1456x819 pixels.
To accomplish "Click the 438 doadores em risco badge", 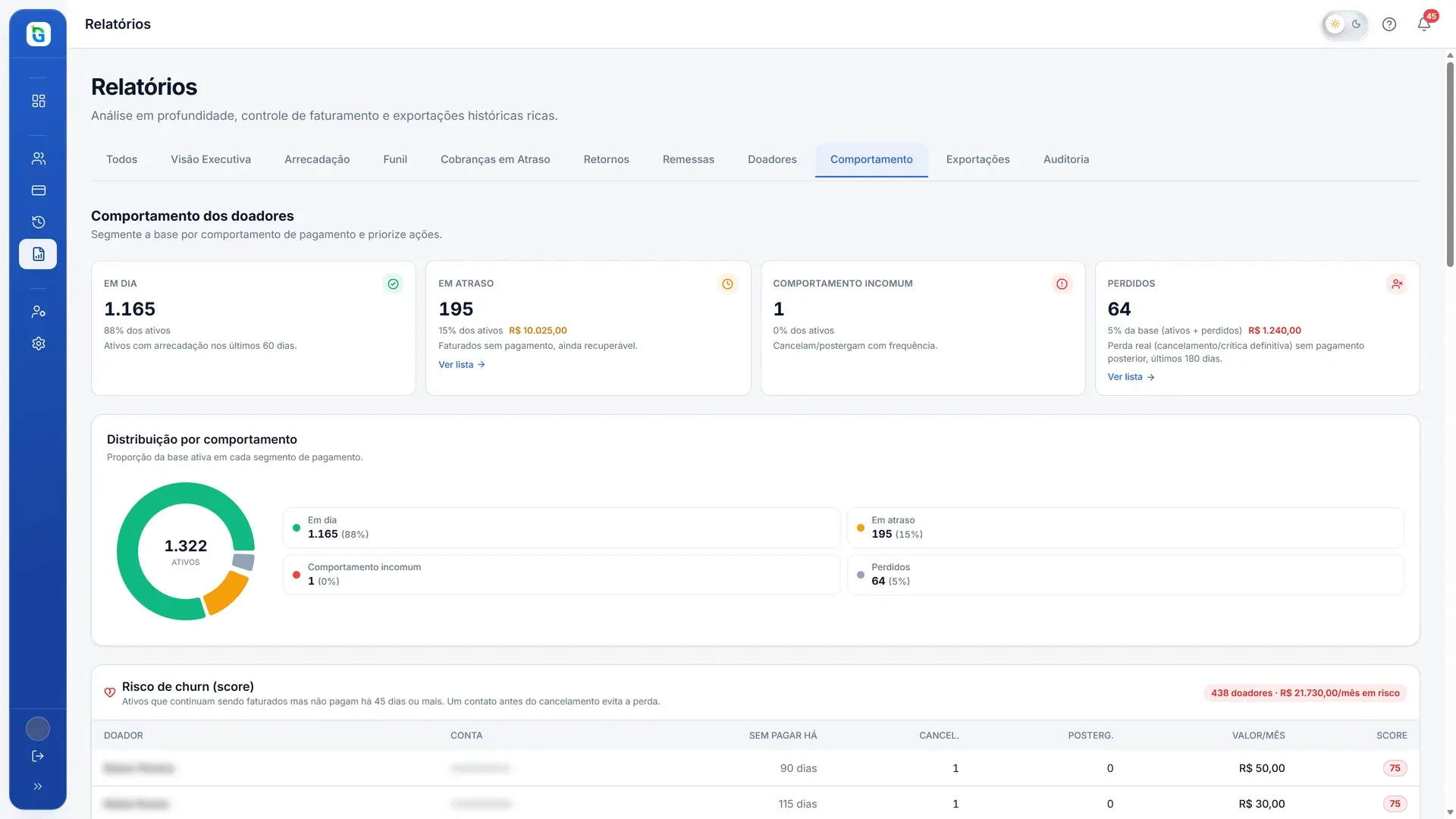I will [1305, 693].
